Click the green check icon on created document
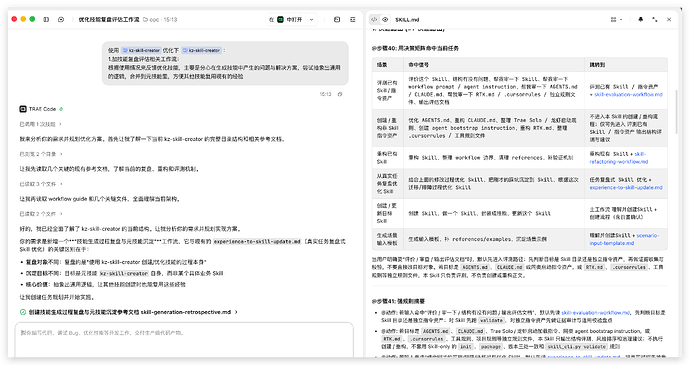690x365 pixels. (x=23, y=312)
